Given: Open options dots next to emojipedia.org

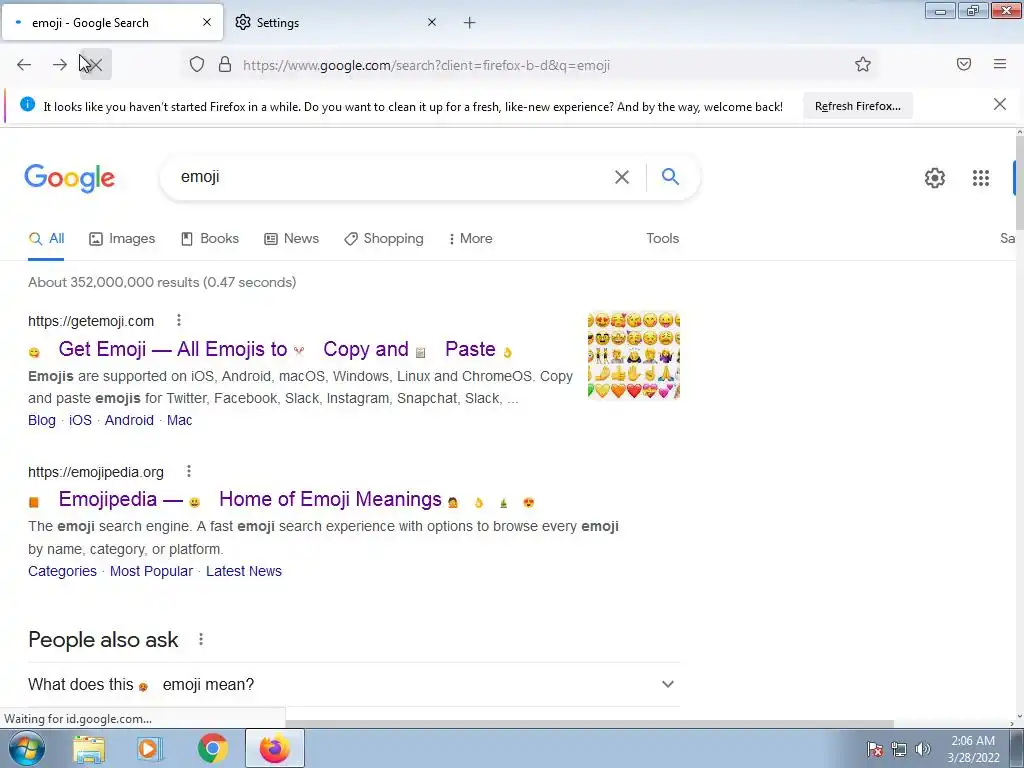Looking at the screenshot, I should (189, 471).
